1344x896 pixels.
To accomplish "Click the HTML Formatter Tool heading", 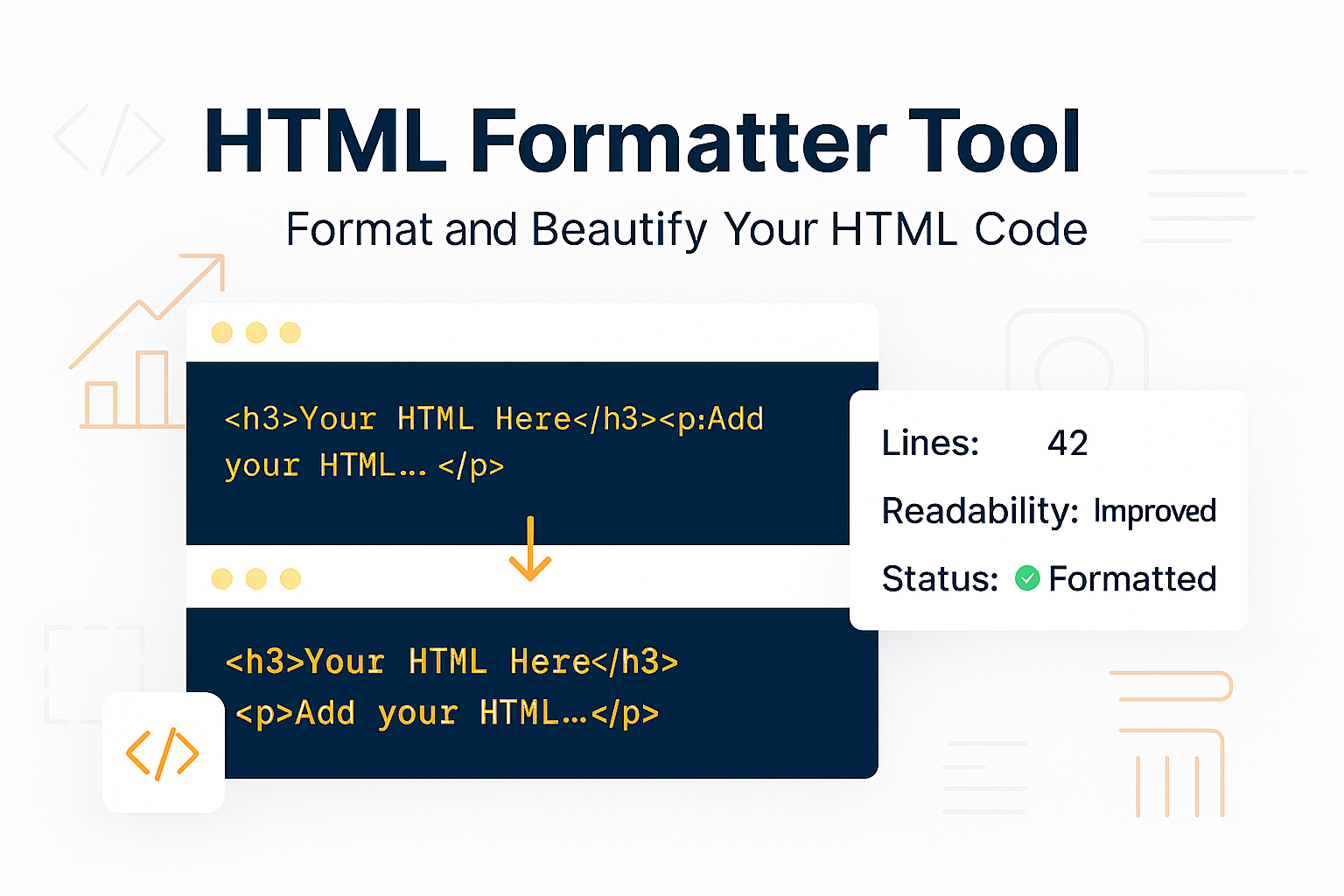I will click(x=643, y=142).
